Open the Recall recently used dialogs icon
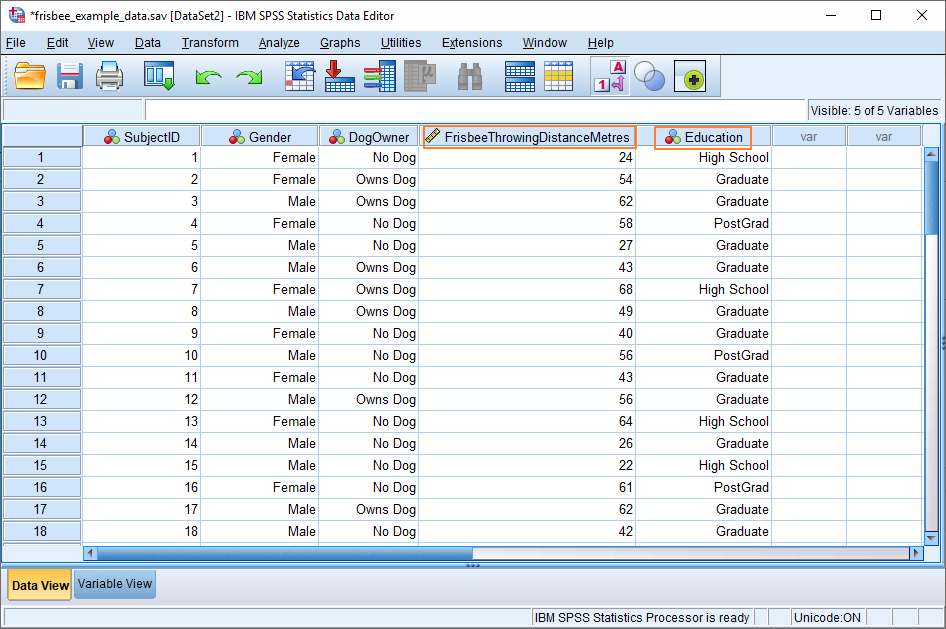946x629 pixels. 159,77
